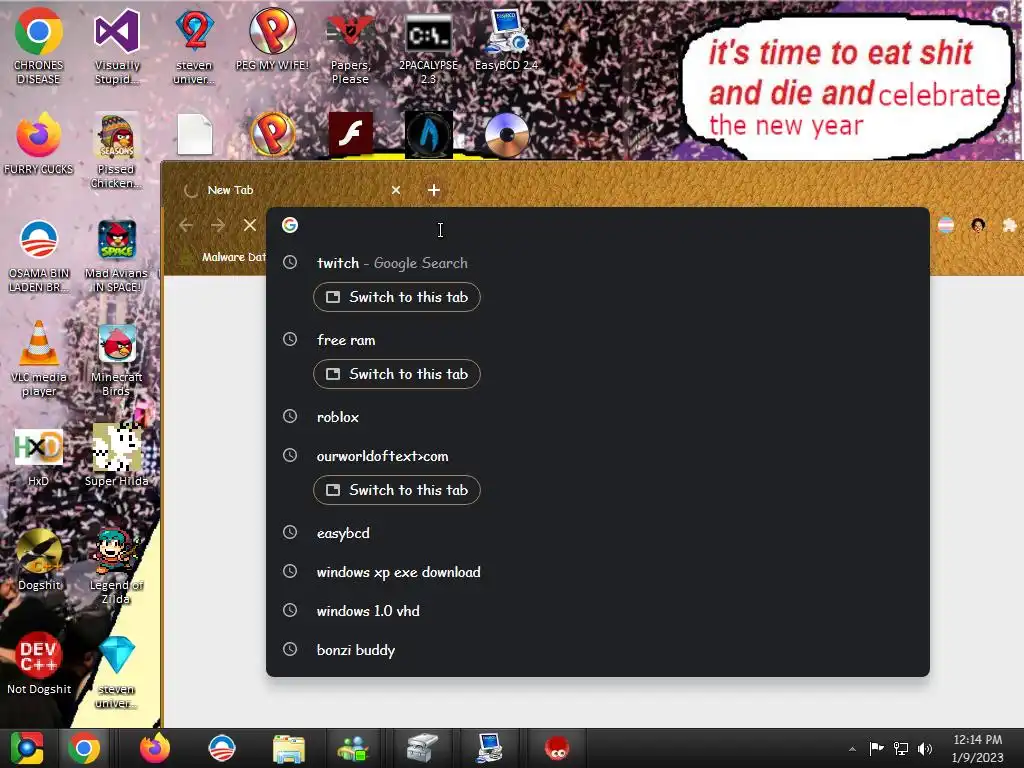Open Visually Stupid Visual Studio shortcut

117,46
